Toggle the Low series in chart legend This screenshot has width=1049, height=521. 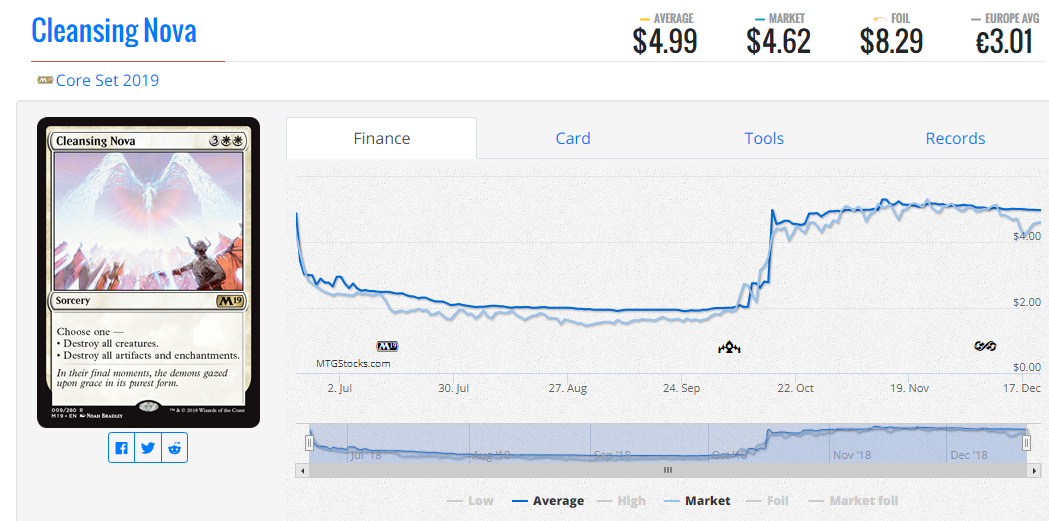click(470, 500)
